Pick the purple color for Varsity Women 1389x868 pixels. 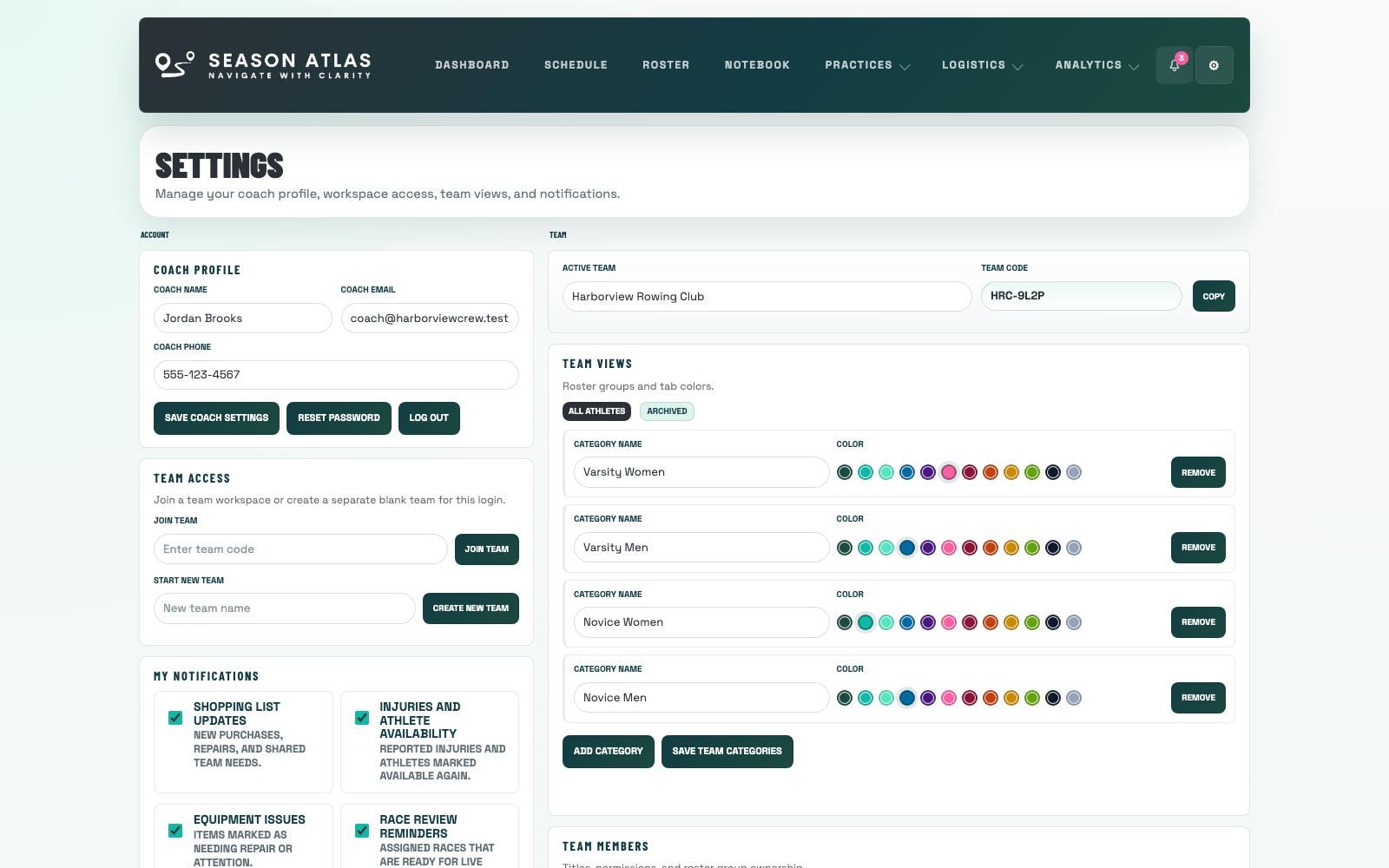[x=928, y=472]
